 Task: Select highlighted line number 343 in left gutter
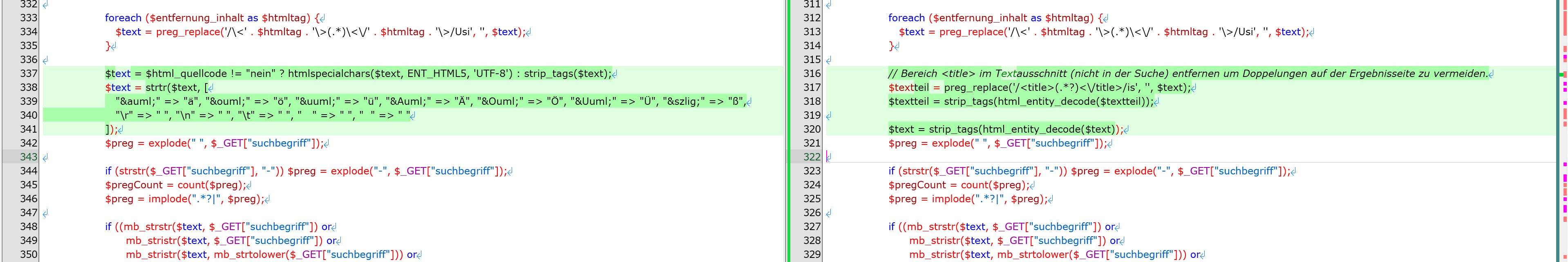29,157
